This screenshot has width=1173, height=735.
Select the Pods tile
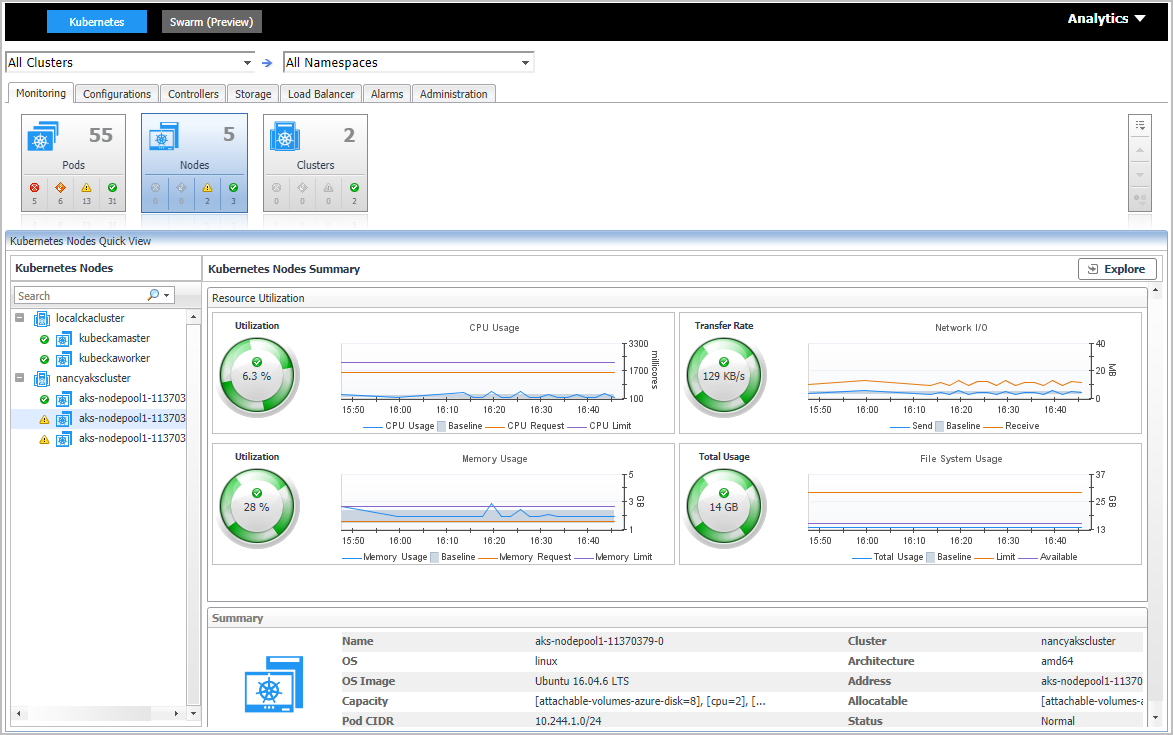point(73,163)
